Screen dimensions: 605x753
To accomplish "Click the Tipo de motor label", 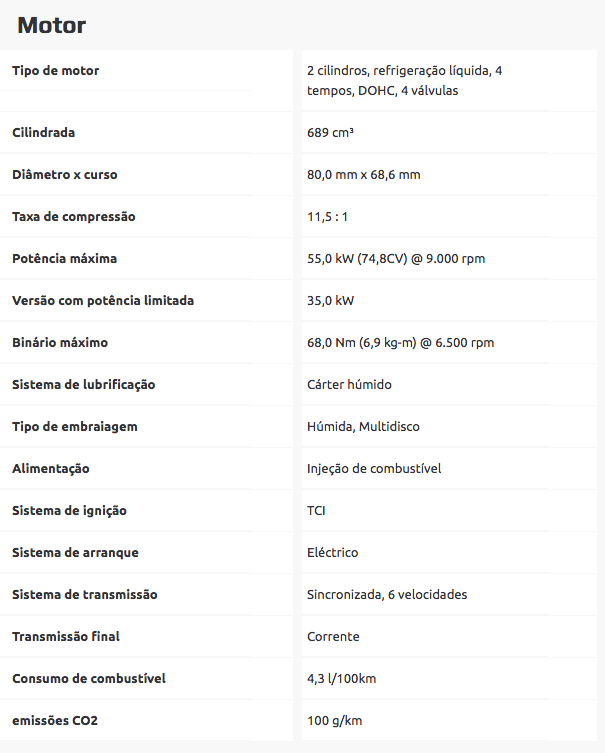I will (56, 71).
